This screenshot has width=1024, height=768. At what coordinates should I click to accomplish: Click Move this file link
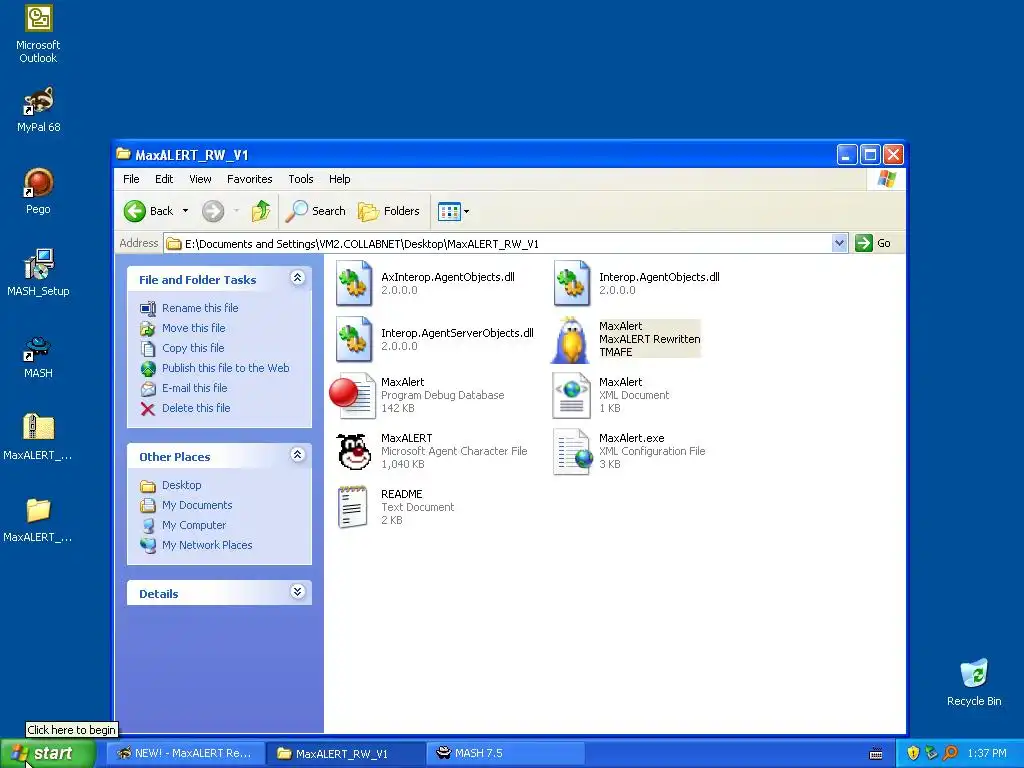pyautogui.click(x=193, y=328)
